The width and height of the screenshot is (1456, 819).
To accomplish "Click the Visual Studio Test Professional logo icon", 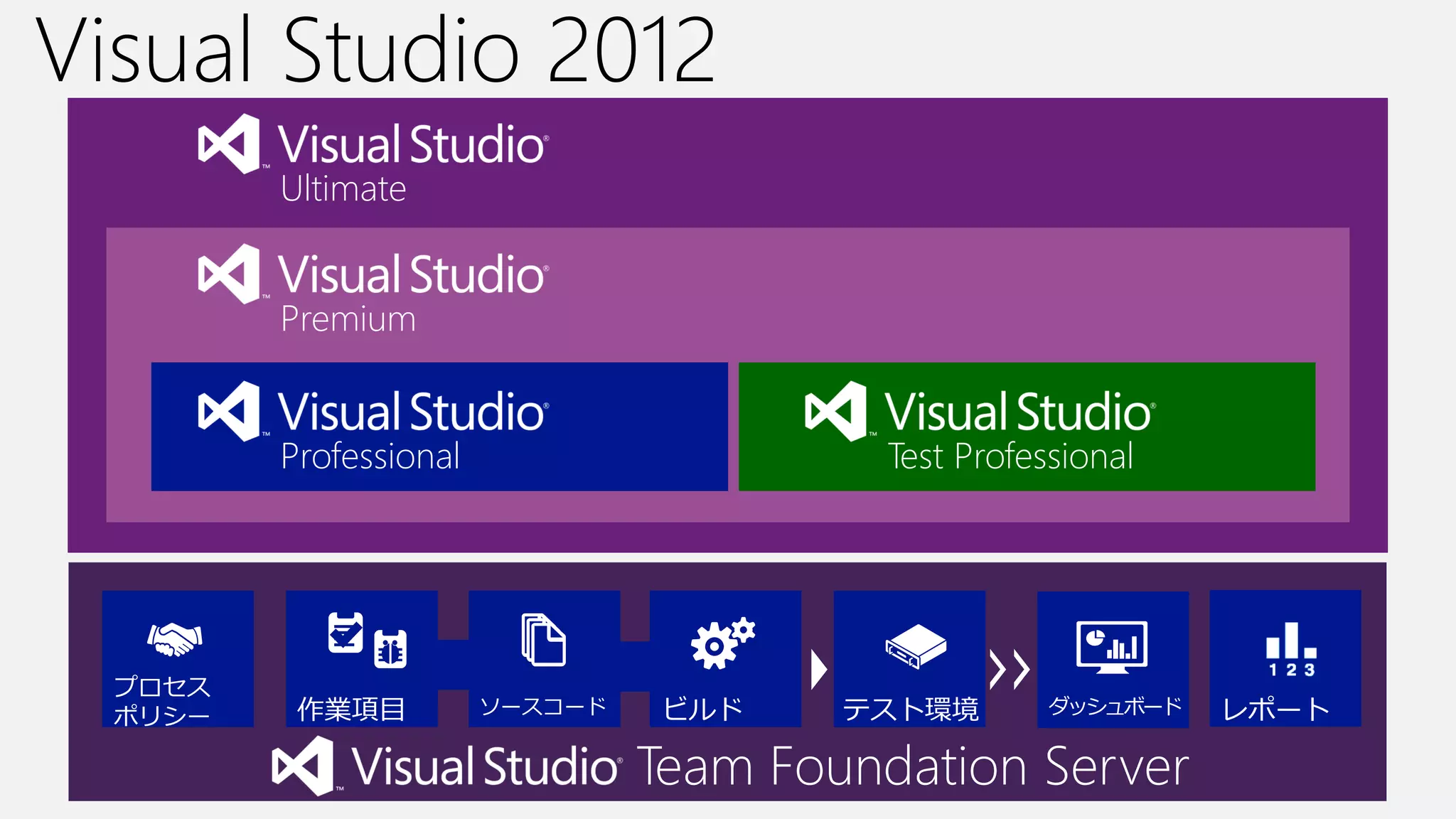I will pyautogui.click(x=836, y=411).
